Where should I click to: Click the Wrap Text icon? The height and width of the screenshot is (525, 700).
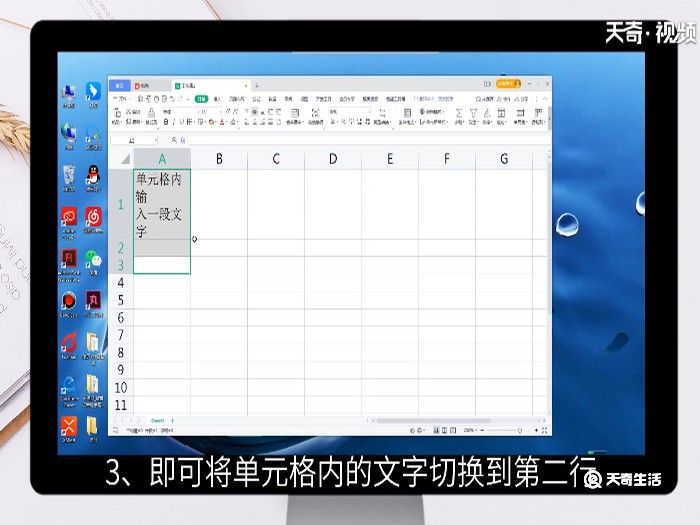click(x=316, y=113)
